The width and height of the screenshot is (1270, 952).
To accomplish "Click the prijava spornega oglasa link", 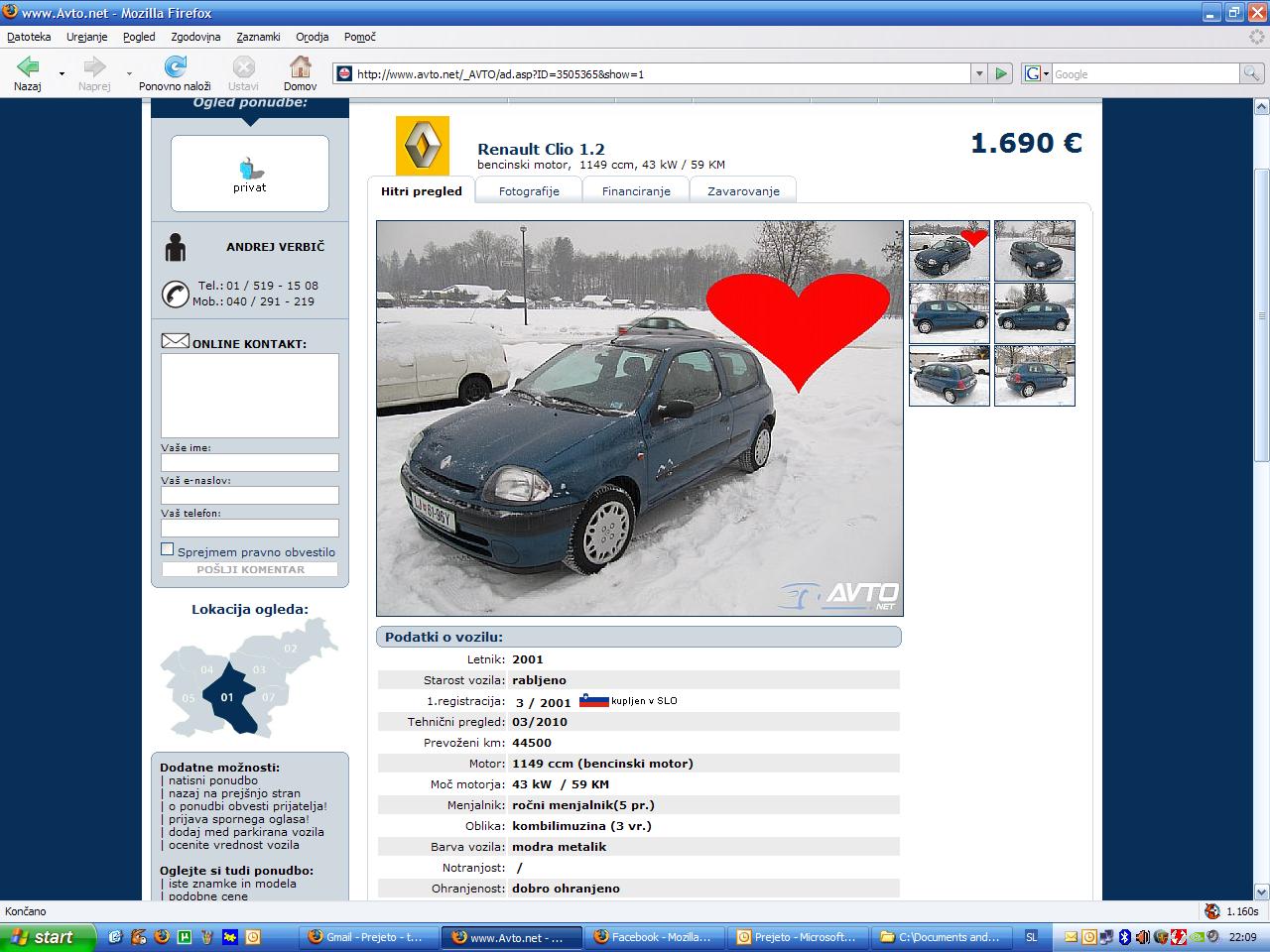I will 239,819.
